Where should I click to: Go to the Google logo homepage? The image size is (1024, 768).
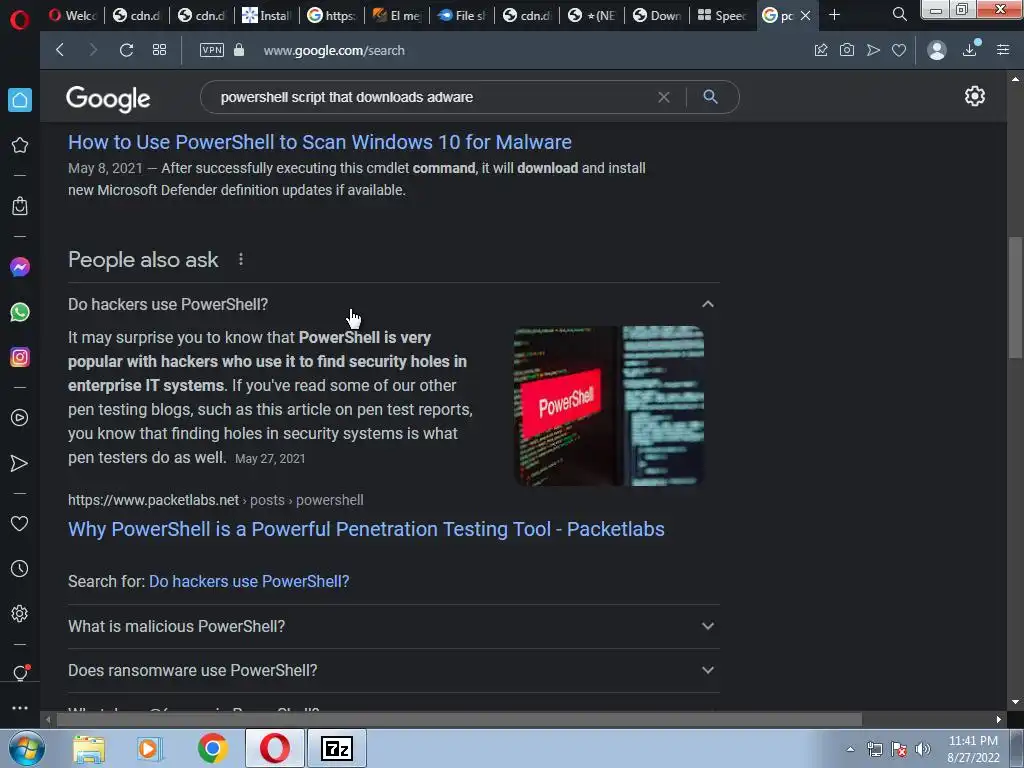pos(108,99)
